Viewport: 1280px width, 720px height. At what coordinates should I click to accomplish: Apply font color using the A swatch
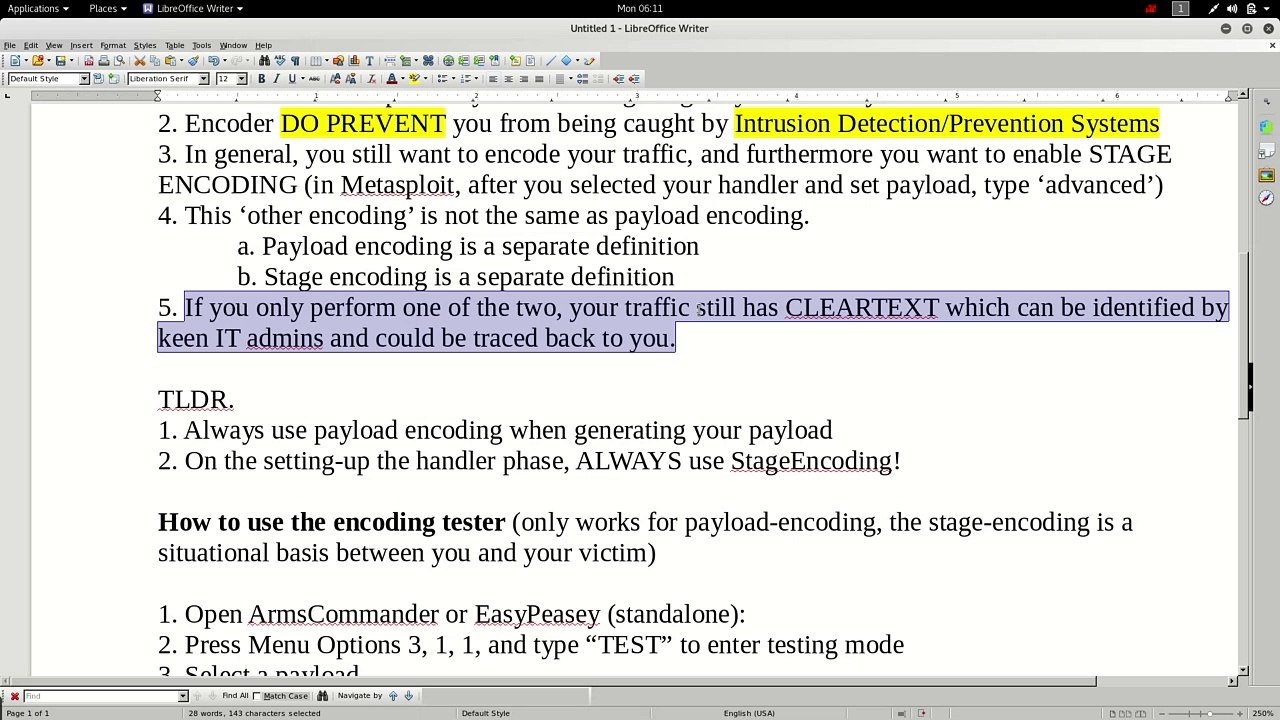tap(391, 79)
